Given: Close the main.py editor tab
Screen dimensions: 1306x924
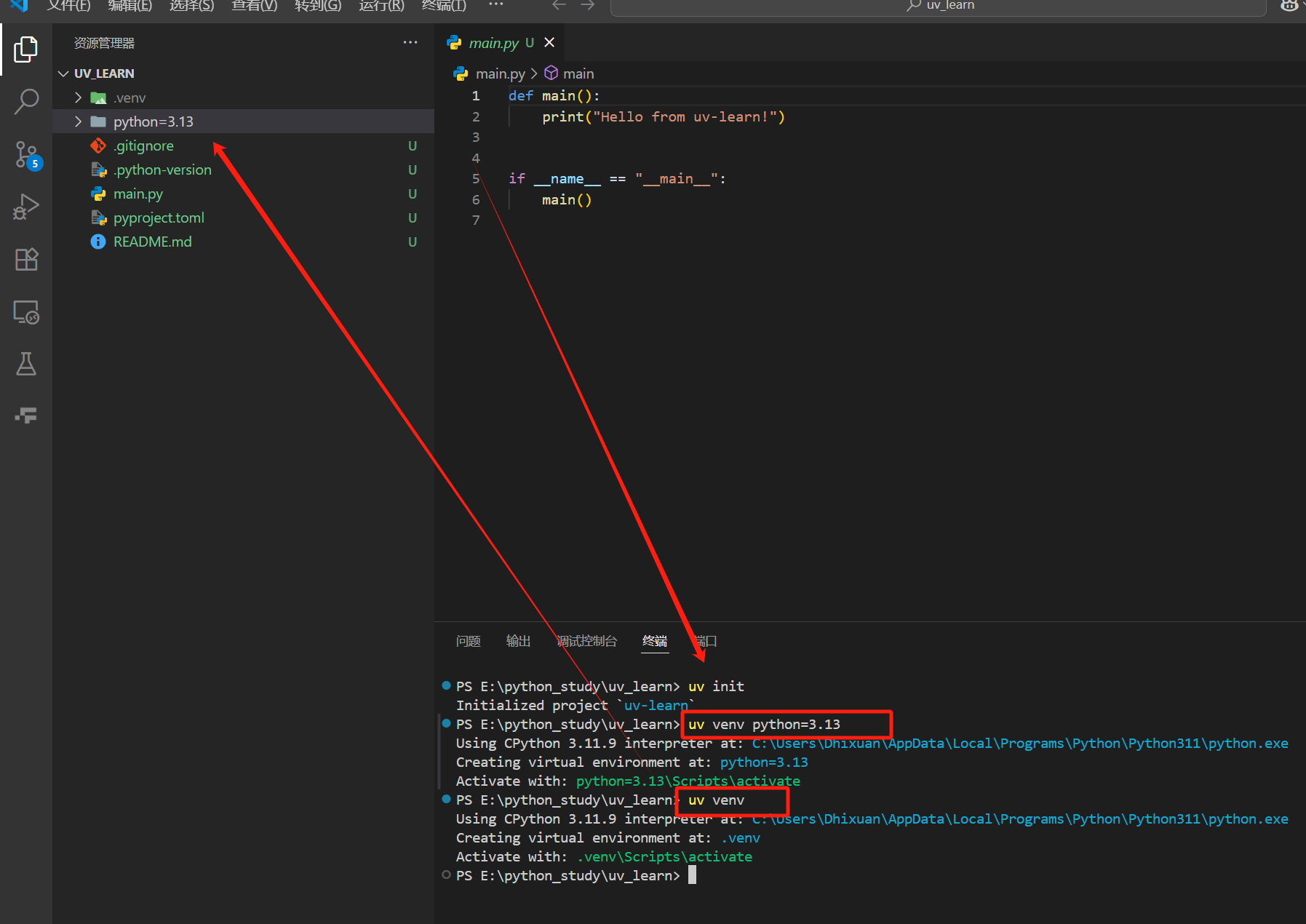Looking at the screenshot, I should (x=549, y=43).
